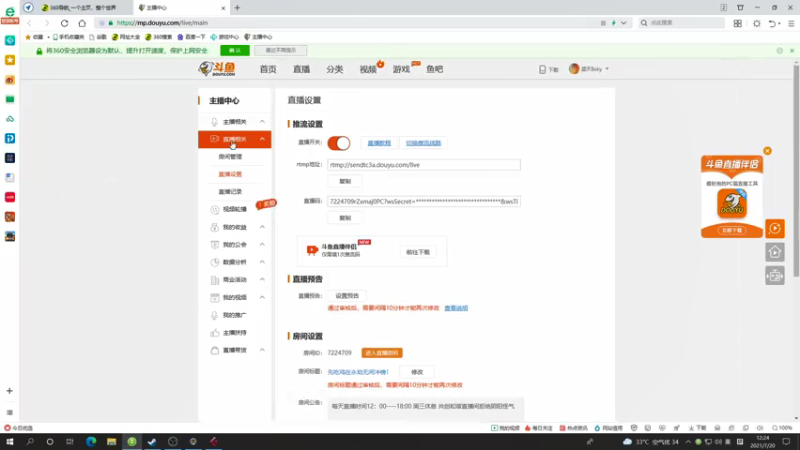Open Windows taskbar search

[x=30, y=441]
